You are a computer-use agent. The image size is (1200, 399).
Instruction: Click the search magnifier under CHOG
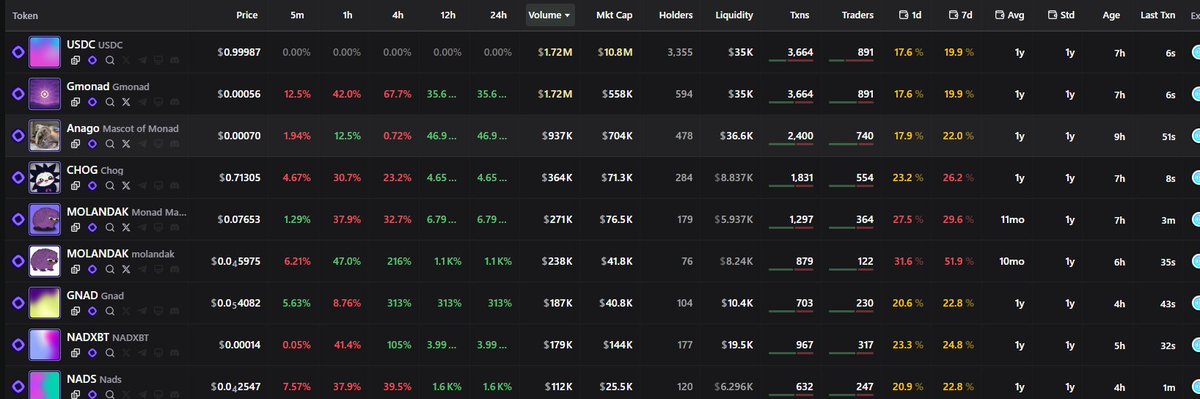point(110,186)
